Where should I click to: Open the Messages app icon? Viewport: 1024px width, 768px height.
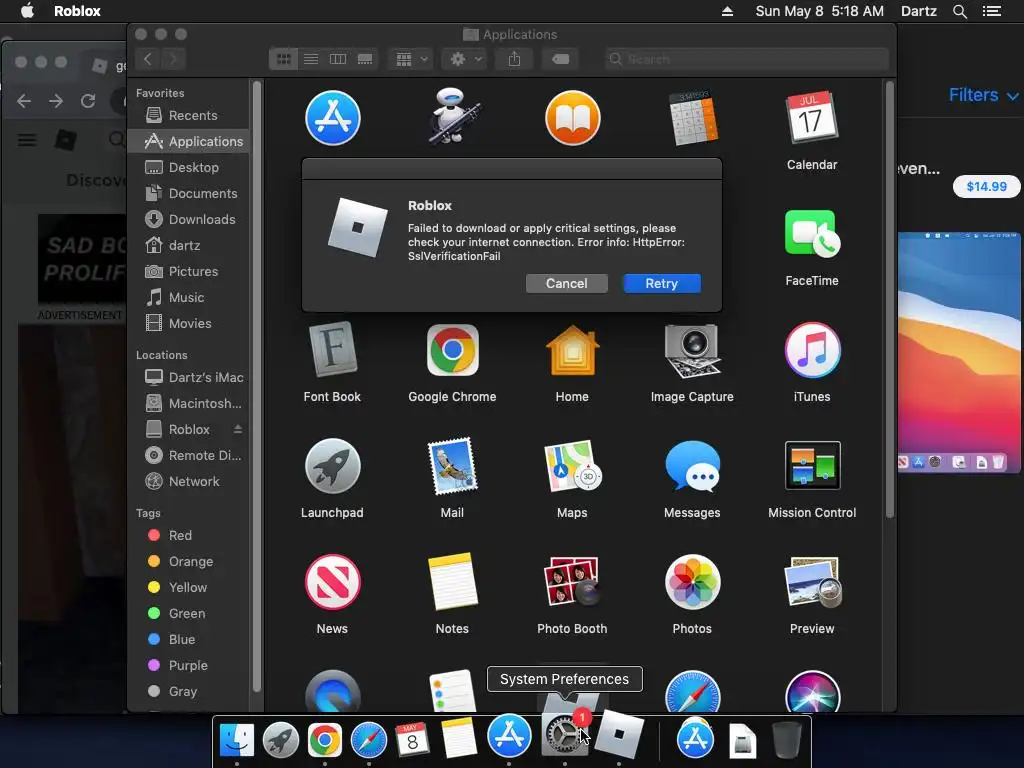pos(692,466)
